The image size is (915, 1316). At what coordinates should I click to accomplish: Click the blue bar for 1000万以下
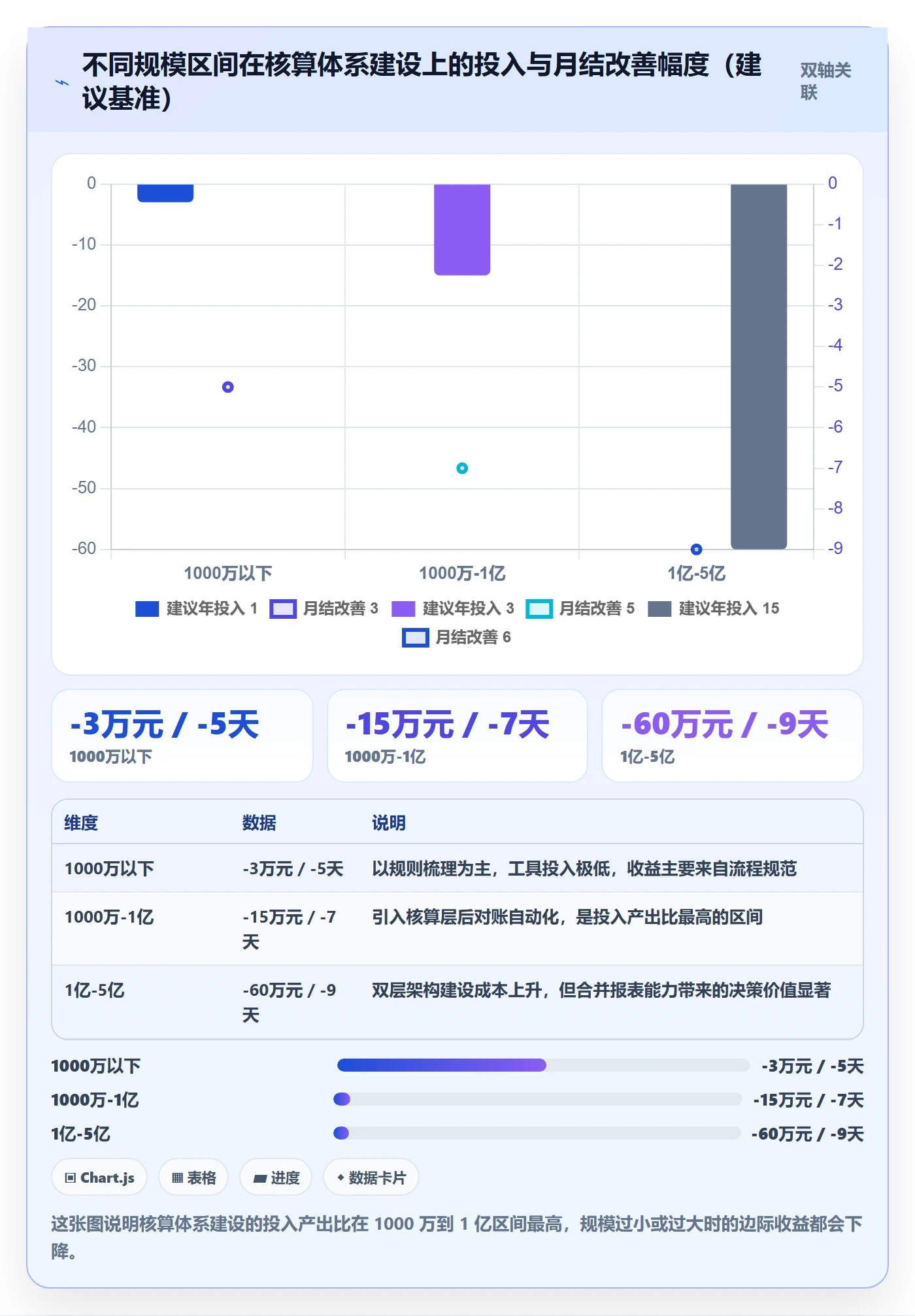[x=165, y=193]
